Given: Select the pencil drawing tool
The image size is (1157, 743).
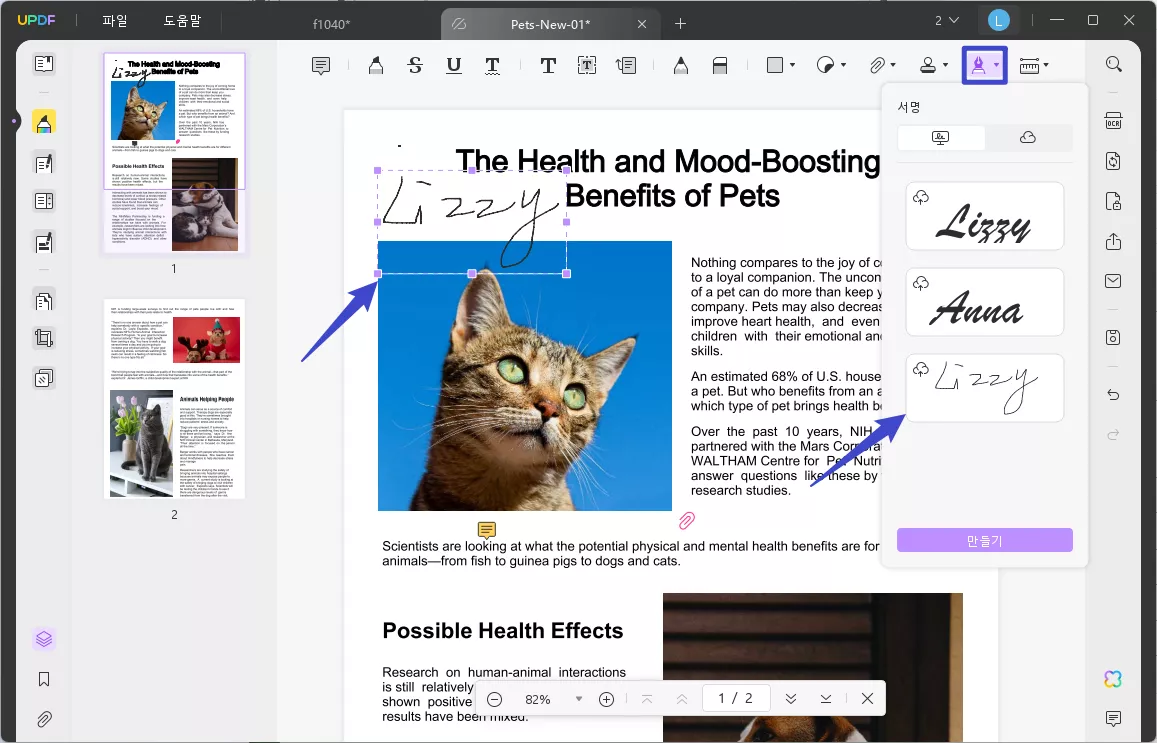Looking at the screenshot, I should tap(680, 66).
